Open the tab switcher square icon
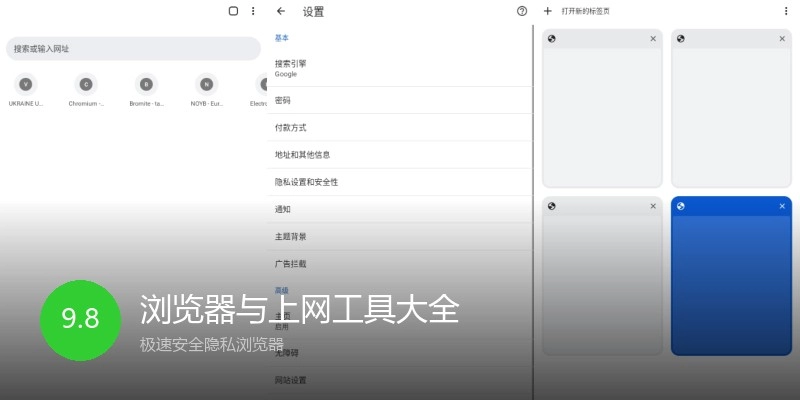The height and width of the screenshot is (400, 800). [233, 11]
